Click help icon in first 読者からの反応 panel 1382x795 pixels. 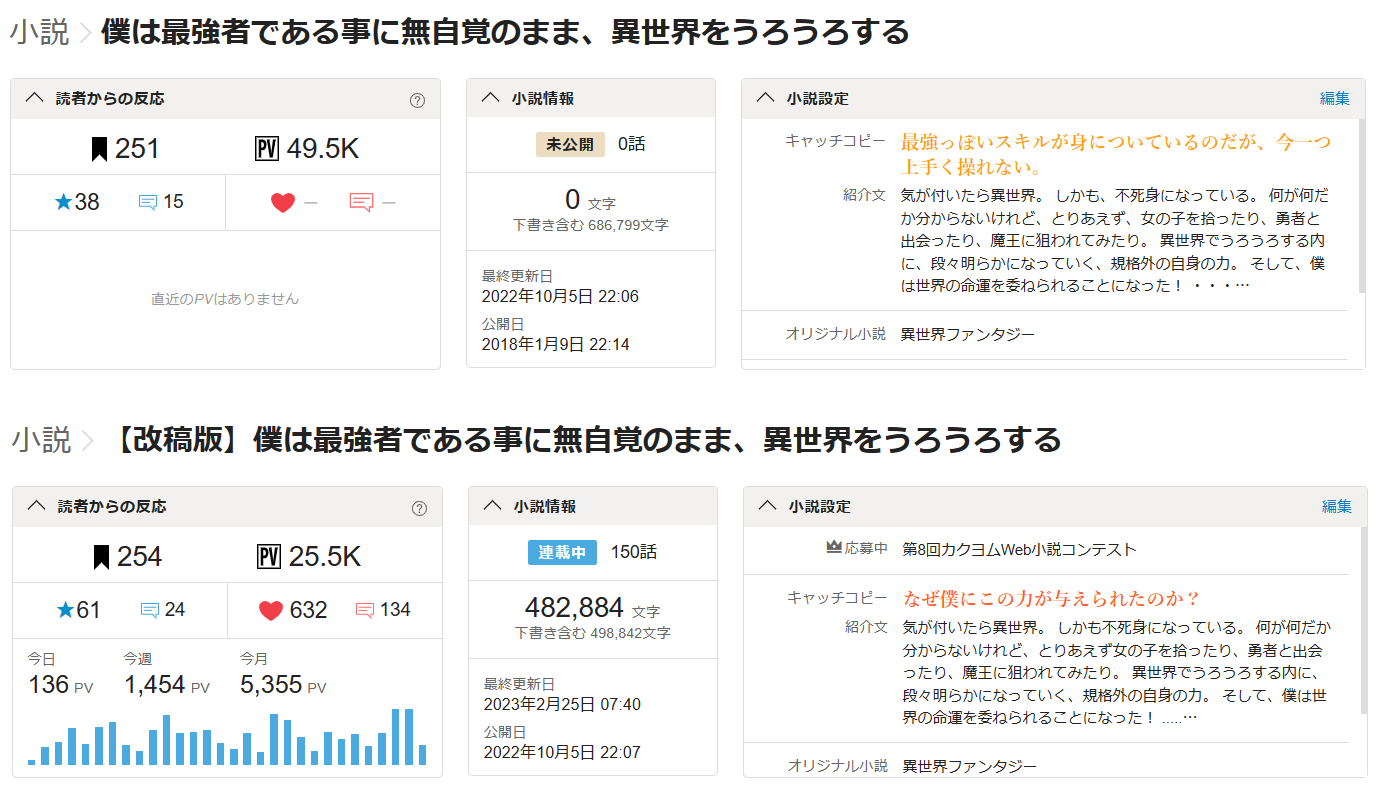418,100
